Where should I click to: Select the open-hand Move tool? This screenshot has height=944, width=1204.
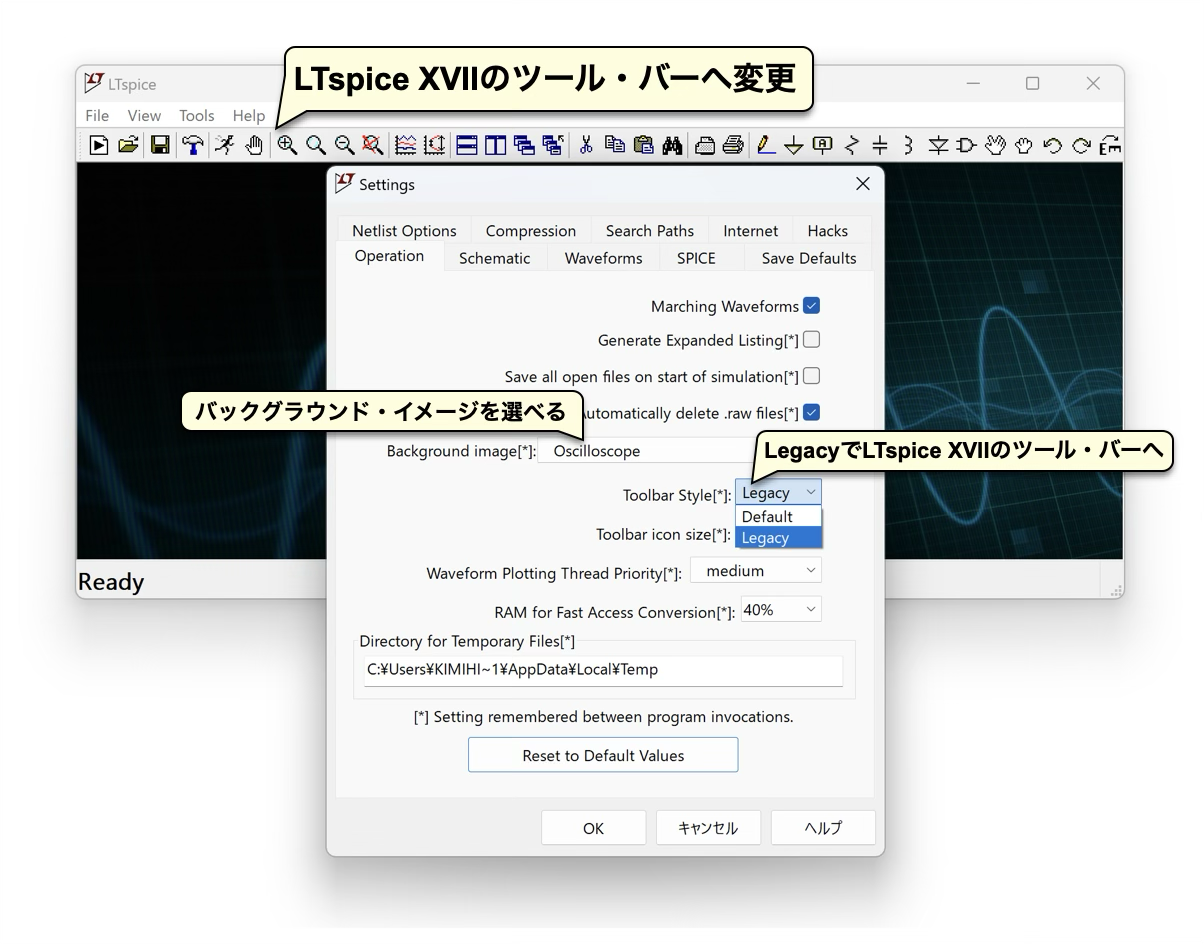click(x=995, y=145)
